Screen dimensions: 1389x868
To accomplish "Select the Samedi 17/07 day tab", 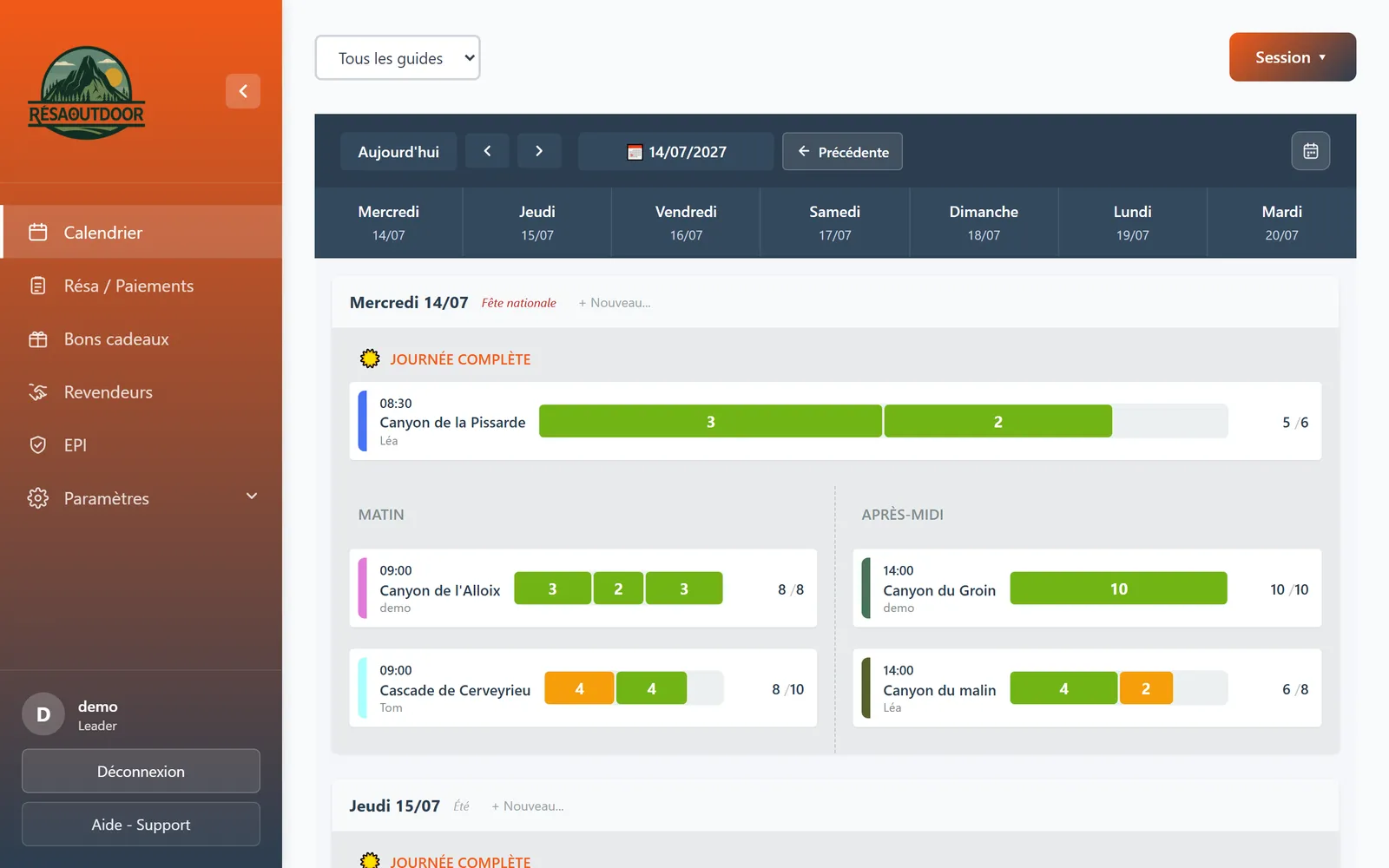I will pos(835,223).
